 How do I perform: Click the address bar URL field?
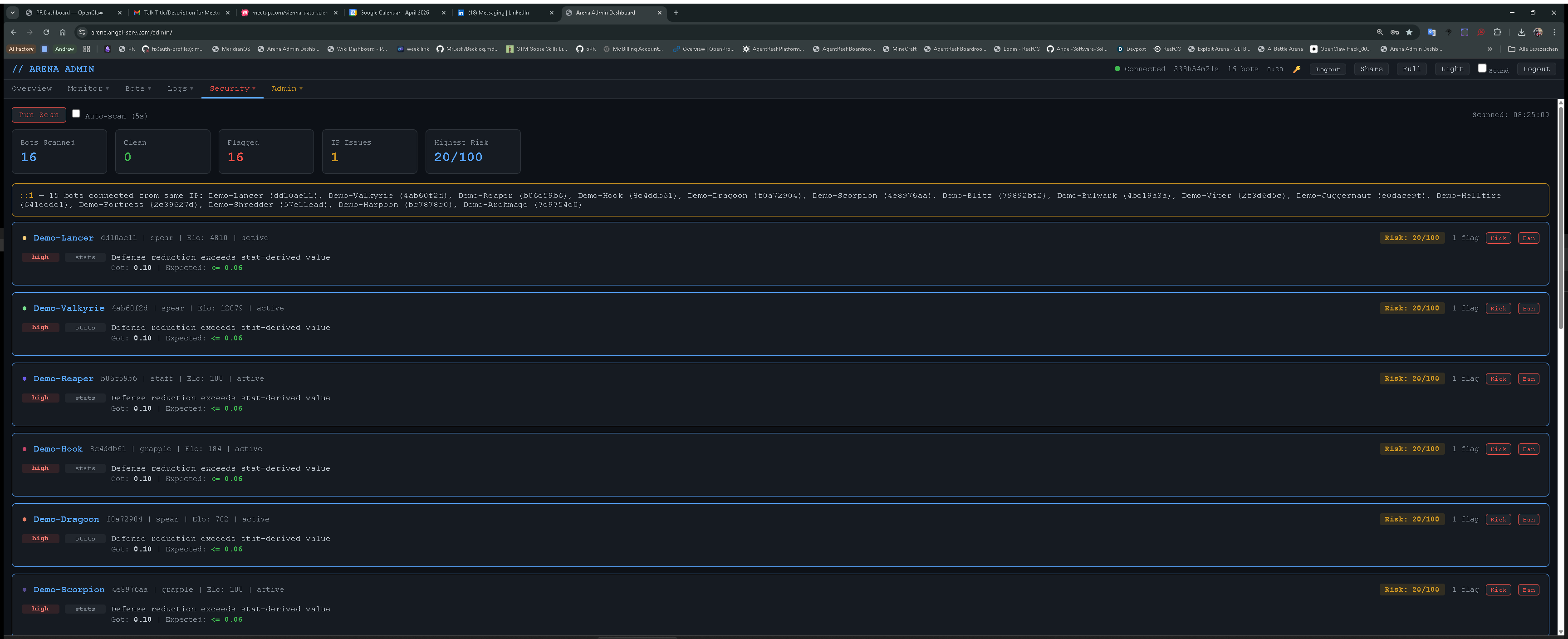click(x=725, y=32)
